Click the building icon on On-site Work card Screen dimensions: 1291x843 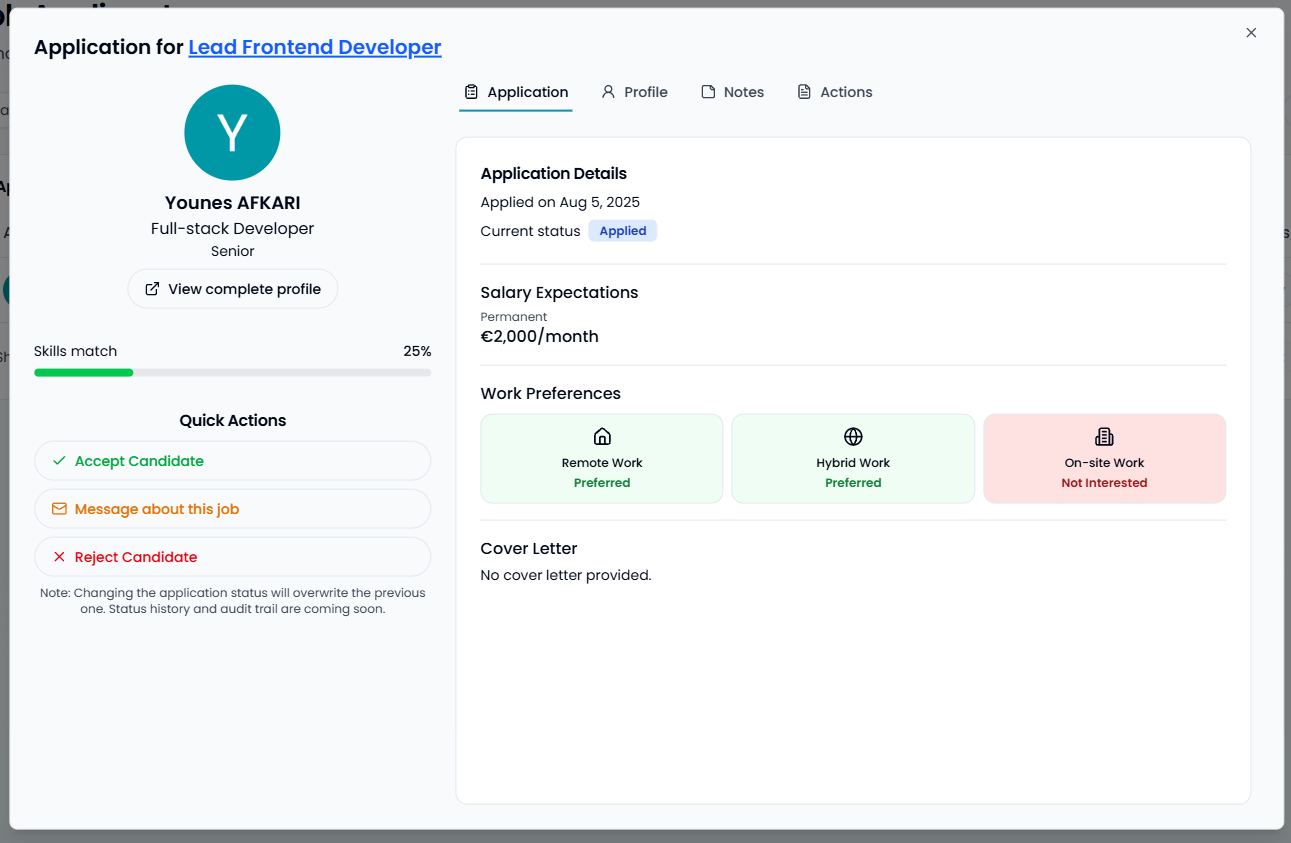pos(1104,436)
